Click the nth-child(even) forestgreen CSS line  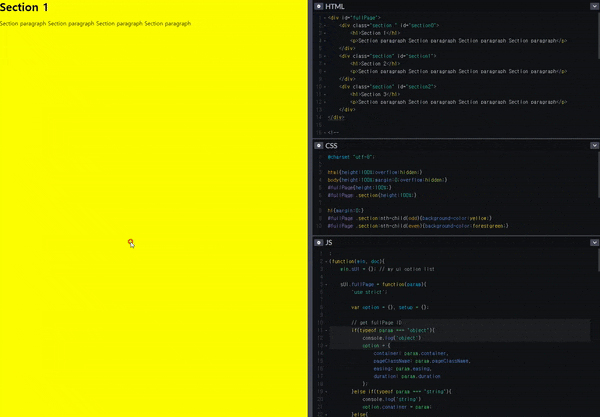coord(418,226)
